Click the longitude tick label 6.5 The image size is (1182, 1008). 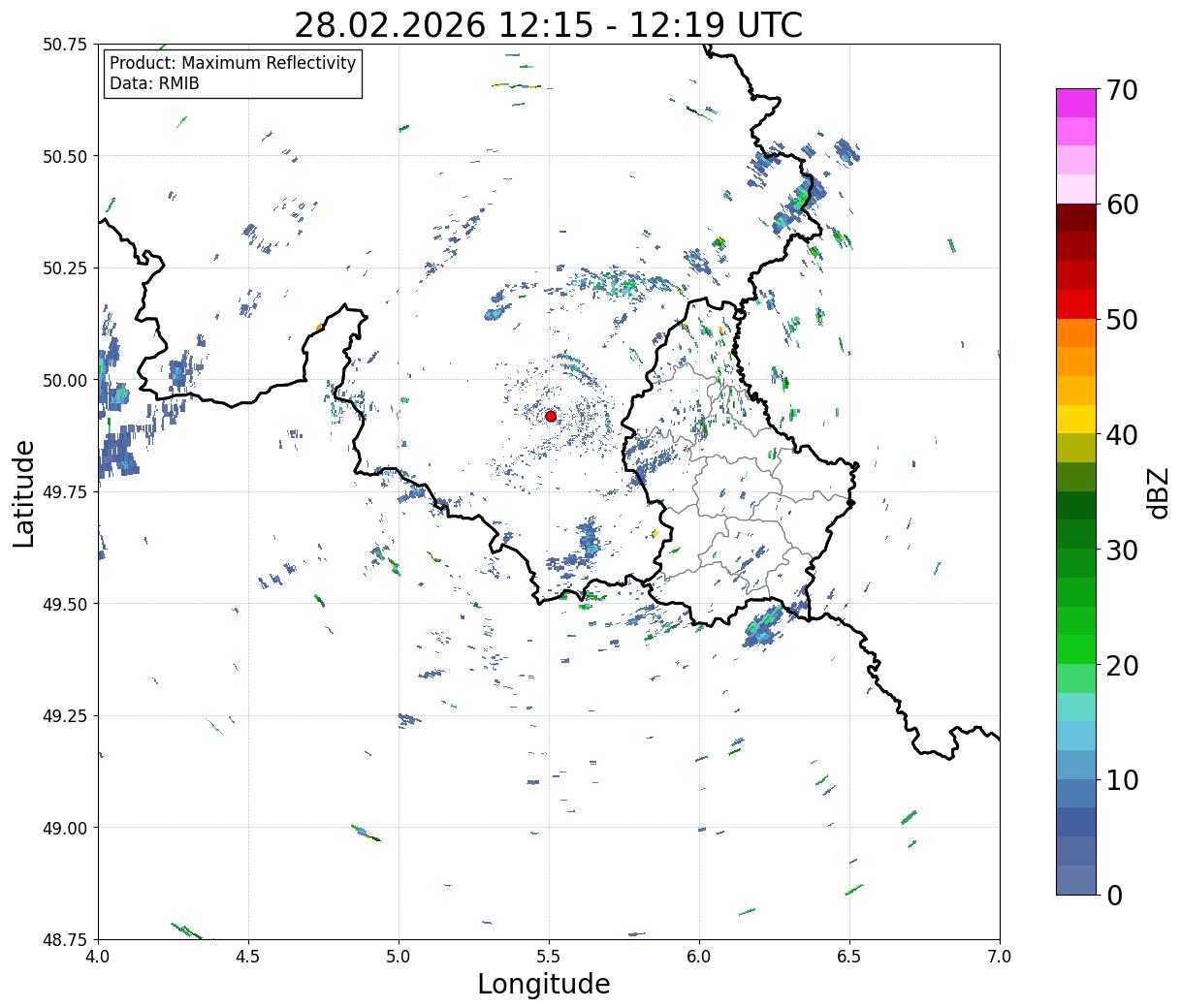pyautogui.click(x=849, y=956)
